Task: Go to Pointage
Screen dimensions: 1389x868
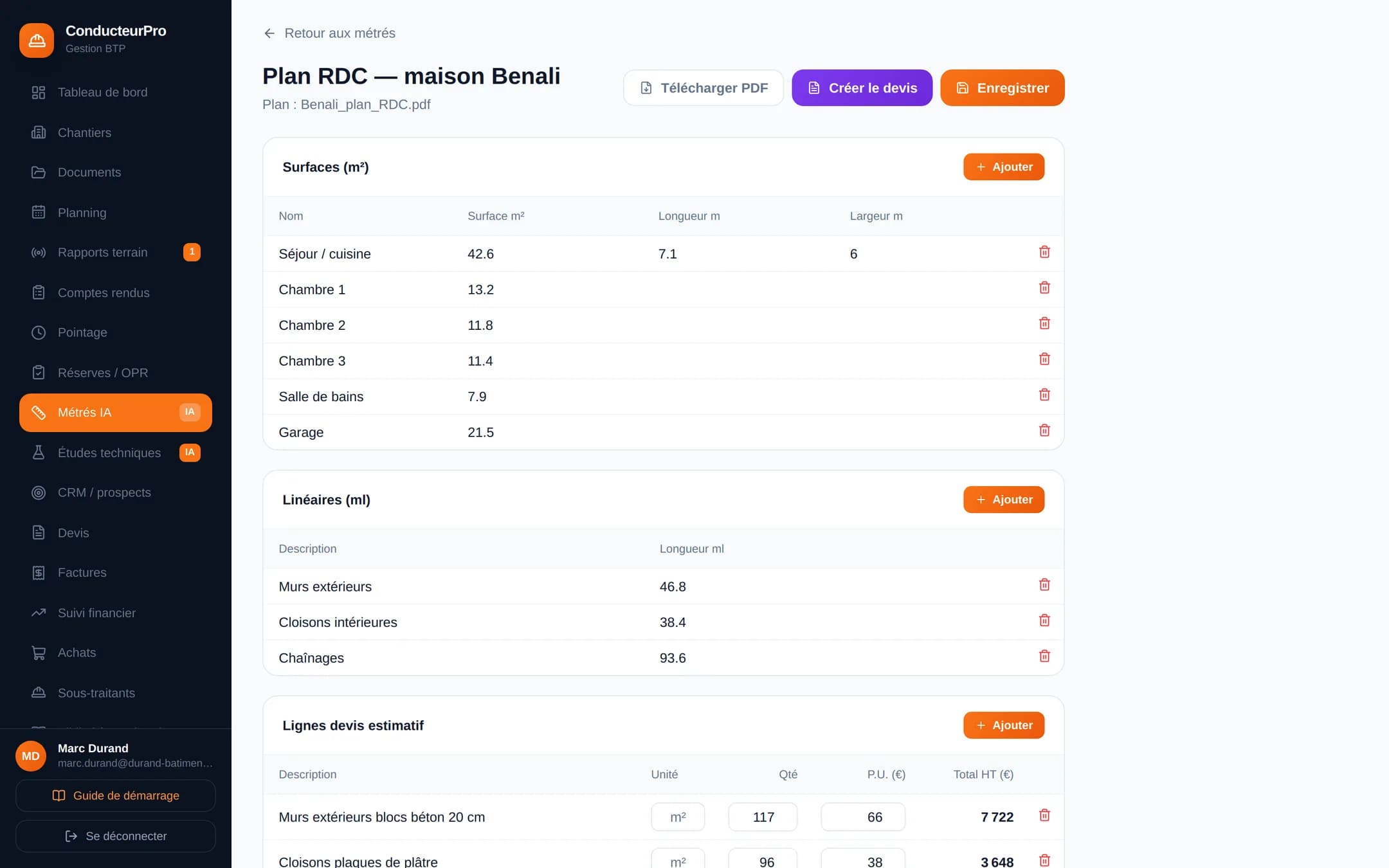Action: click(116, 332)
